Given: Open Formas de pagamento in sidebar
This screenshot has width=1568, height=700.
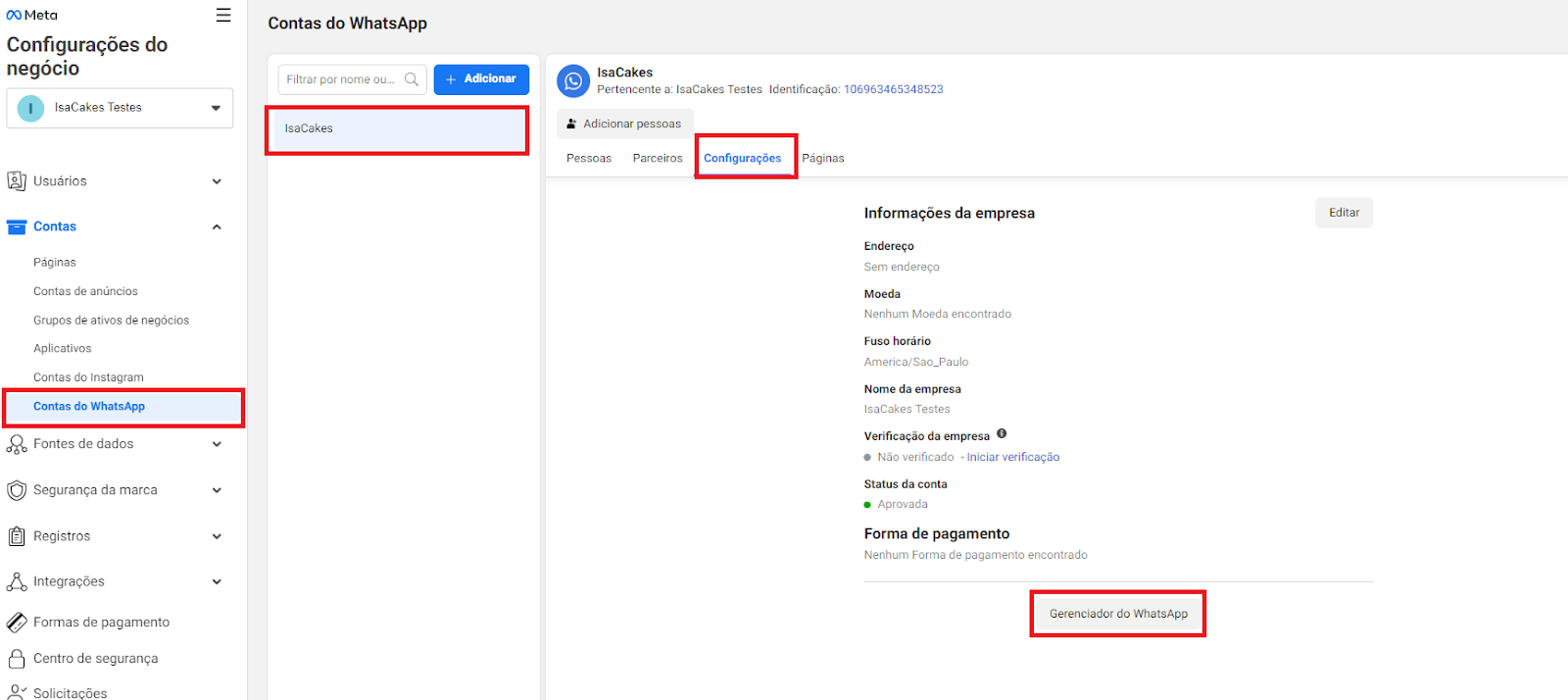Looking at the screenshot, I should tap(101, 623).
